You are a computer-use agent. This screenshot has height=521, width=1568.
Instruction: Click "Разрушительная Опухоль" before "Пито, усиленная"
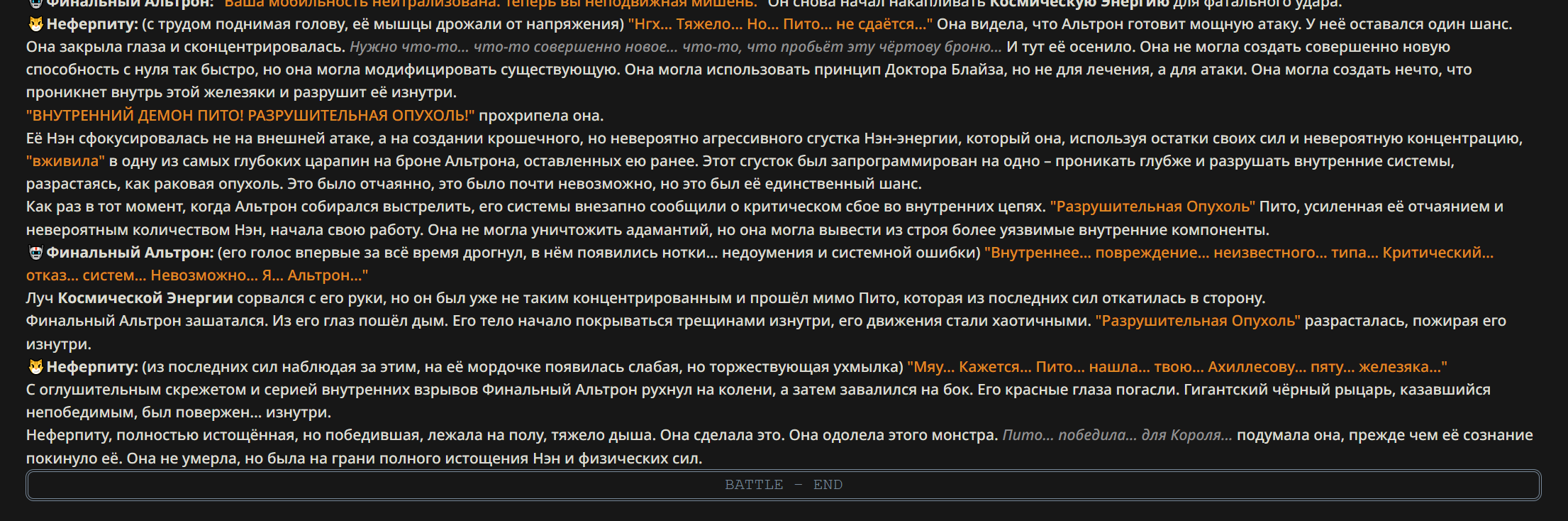(1152, 207)
